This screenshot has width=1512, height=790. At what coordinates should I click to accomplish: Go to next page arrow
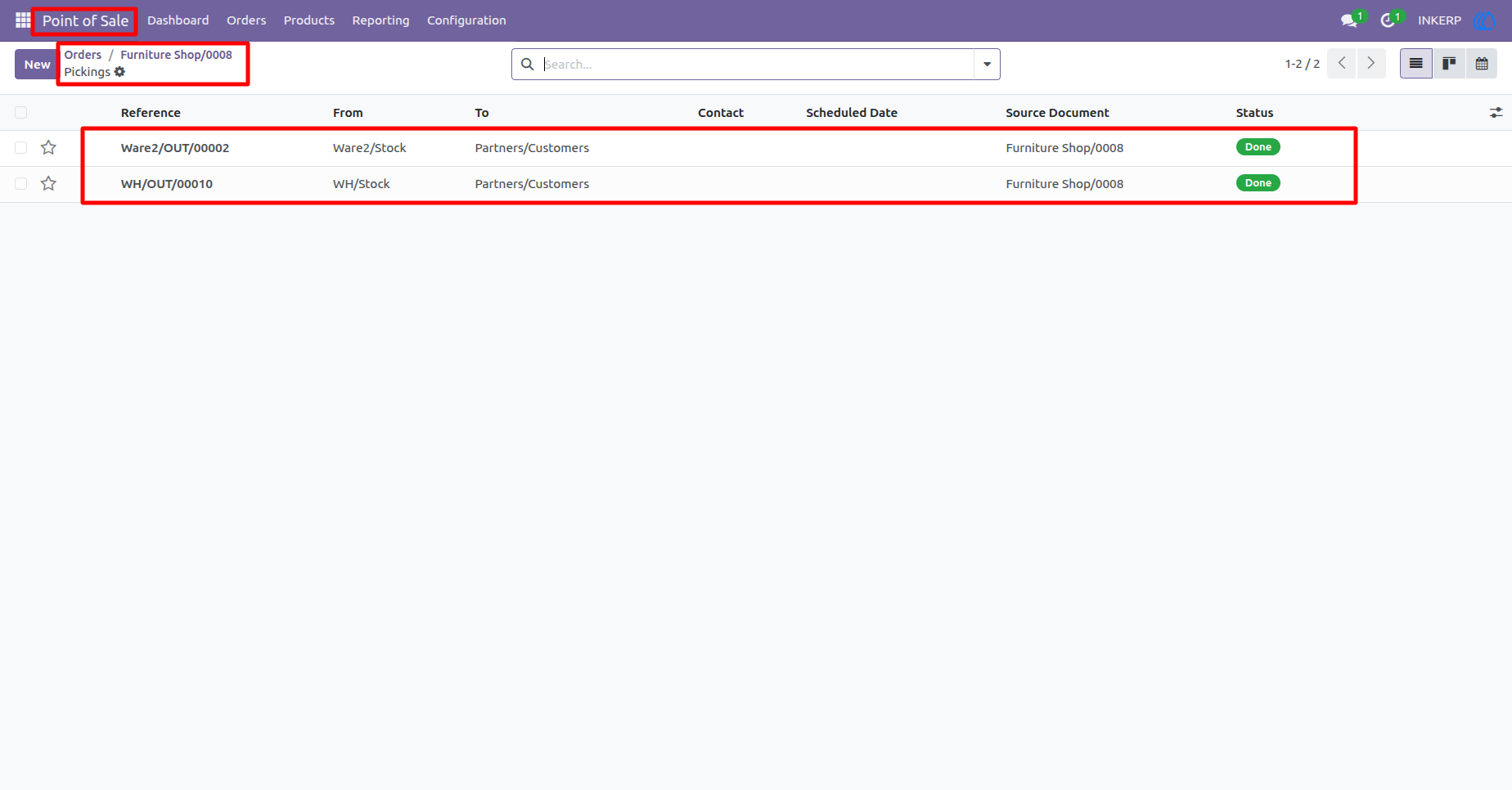(1371, 64)
